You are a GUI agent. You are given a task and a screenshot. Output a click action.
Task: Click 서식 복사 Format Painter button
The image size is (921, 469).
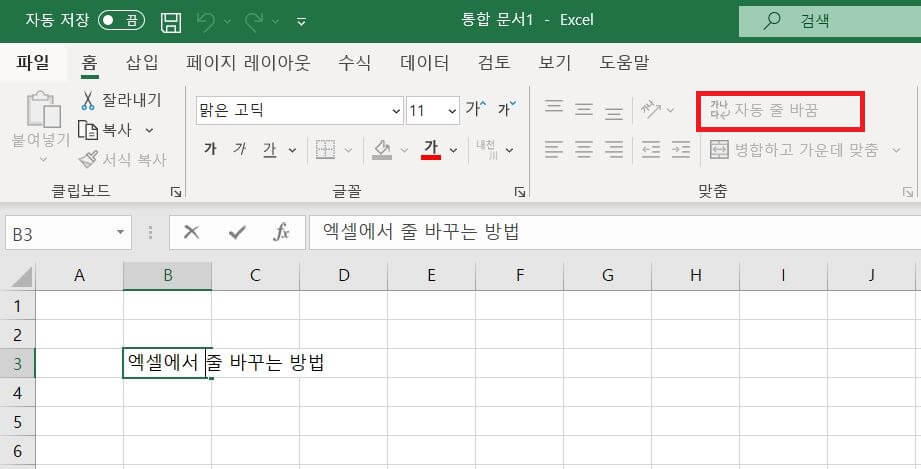pos(123,159)
